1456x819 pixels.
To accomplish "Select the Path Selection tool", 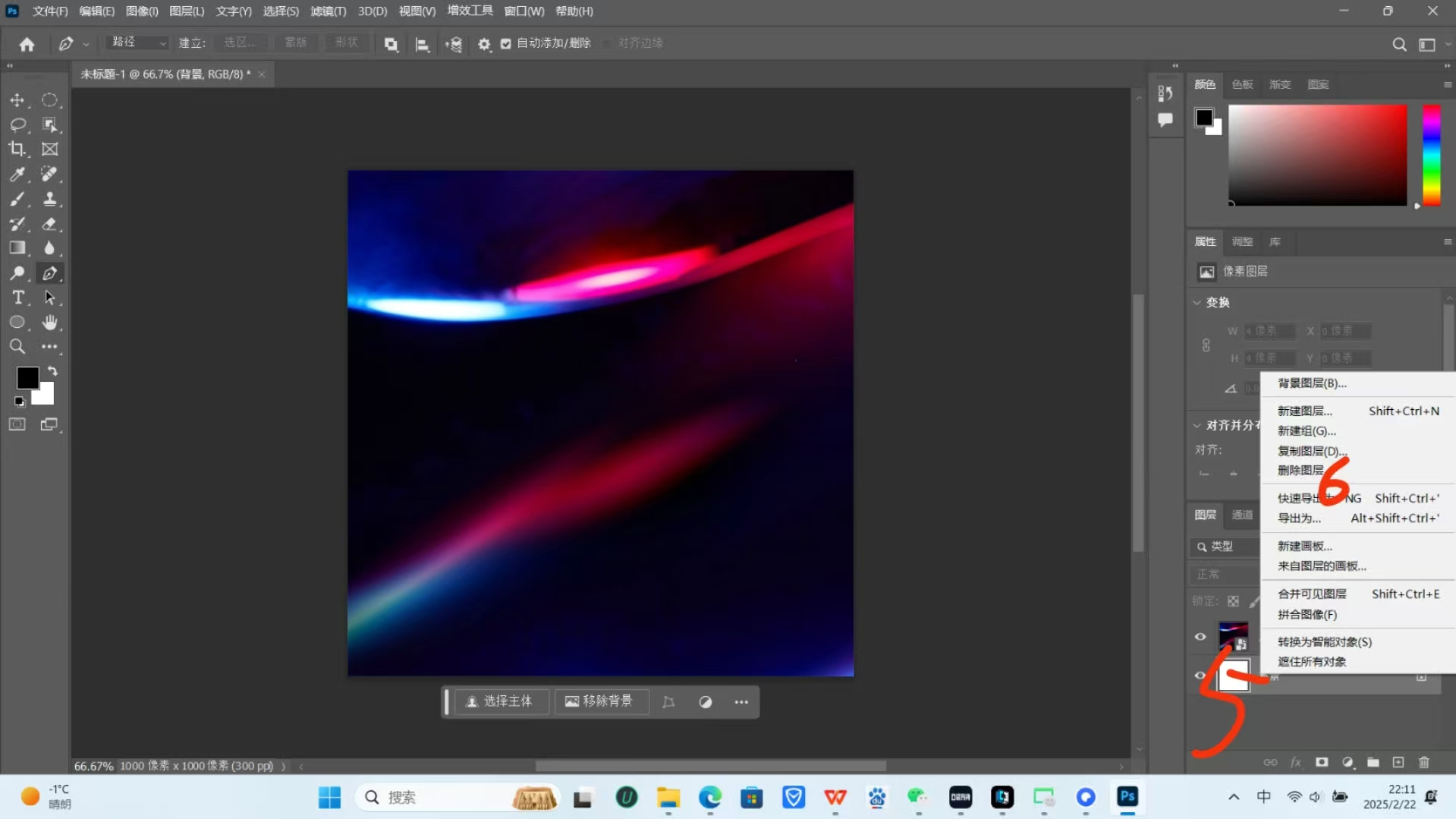I will (49, 298).
